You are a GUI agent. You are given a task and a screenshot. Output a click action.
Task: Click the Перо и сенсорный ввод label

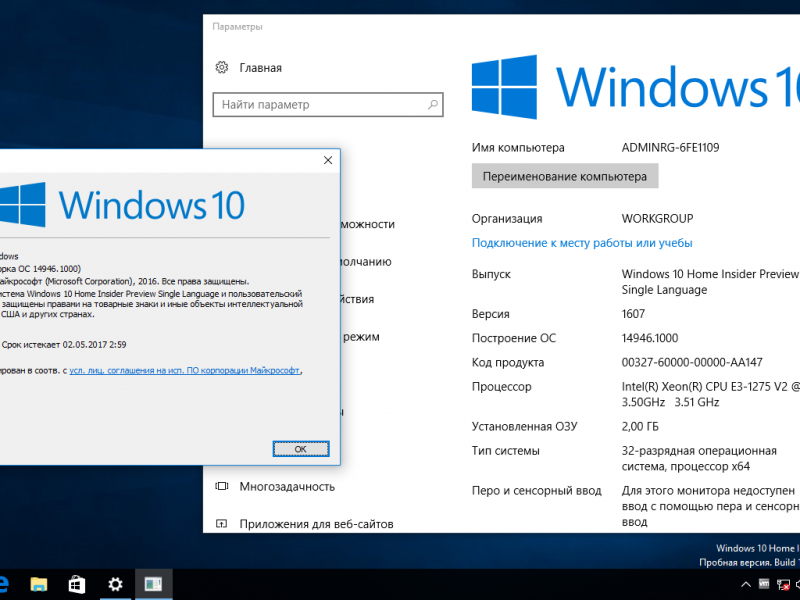(x=537, y=491)
